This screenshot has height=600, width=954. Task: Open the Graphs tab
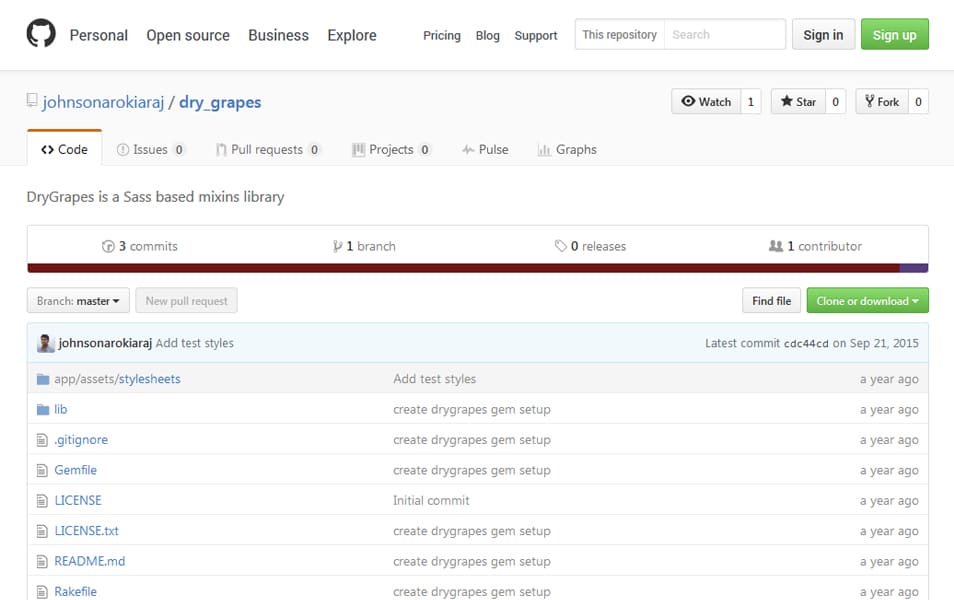tap(567, 149)
